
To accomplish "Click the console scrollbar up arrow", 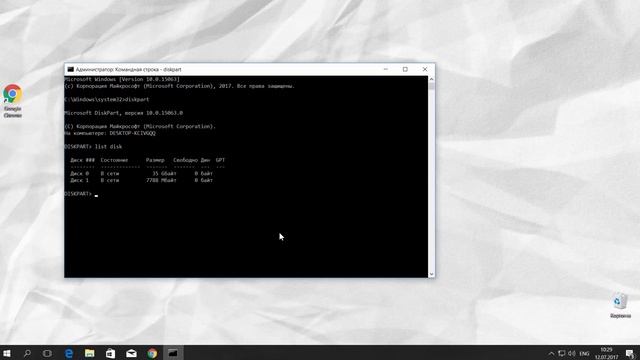I will [431, 79].
